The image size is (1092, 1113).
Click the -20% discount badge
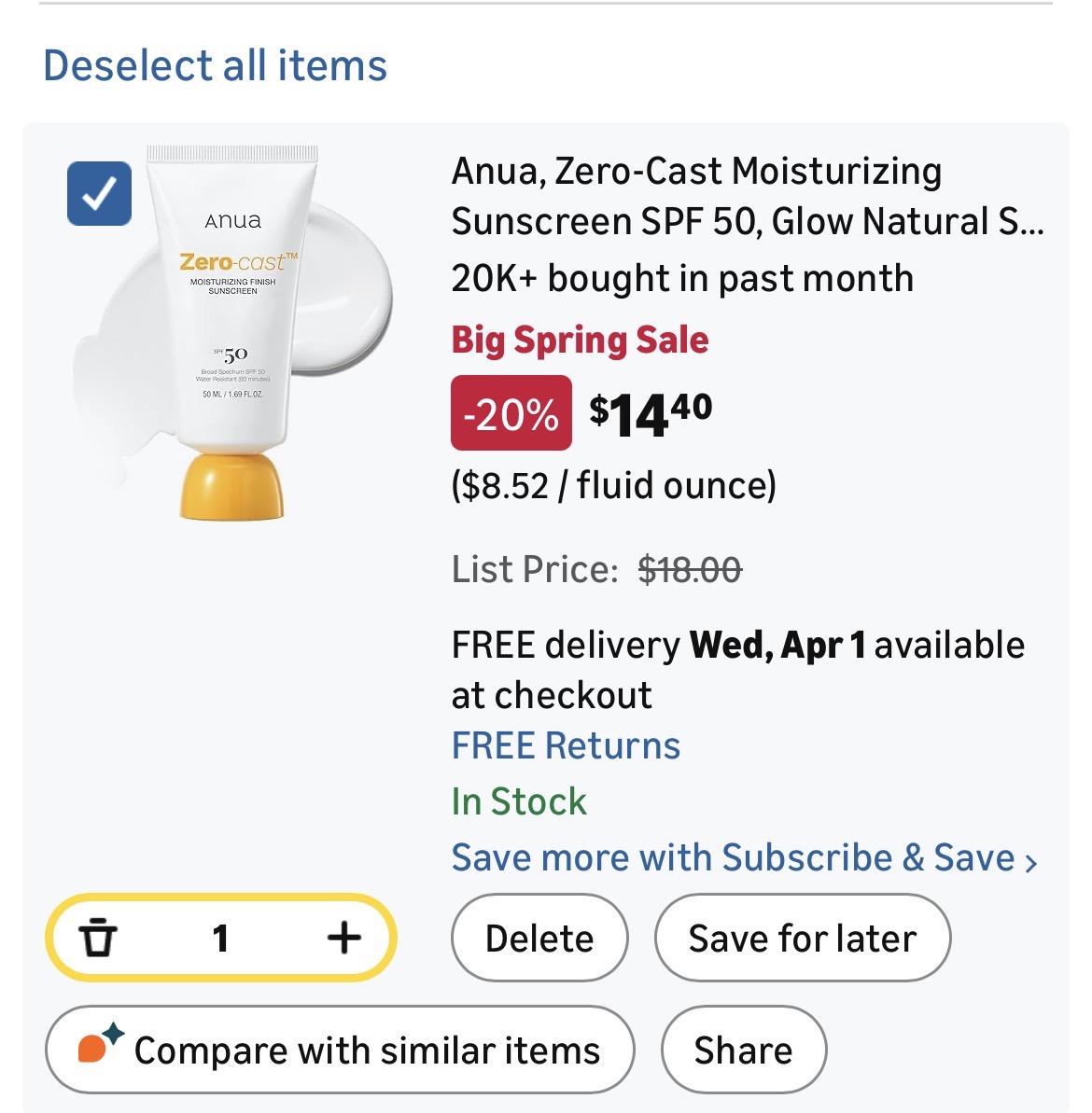511,412
